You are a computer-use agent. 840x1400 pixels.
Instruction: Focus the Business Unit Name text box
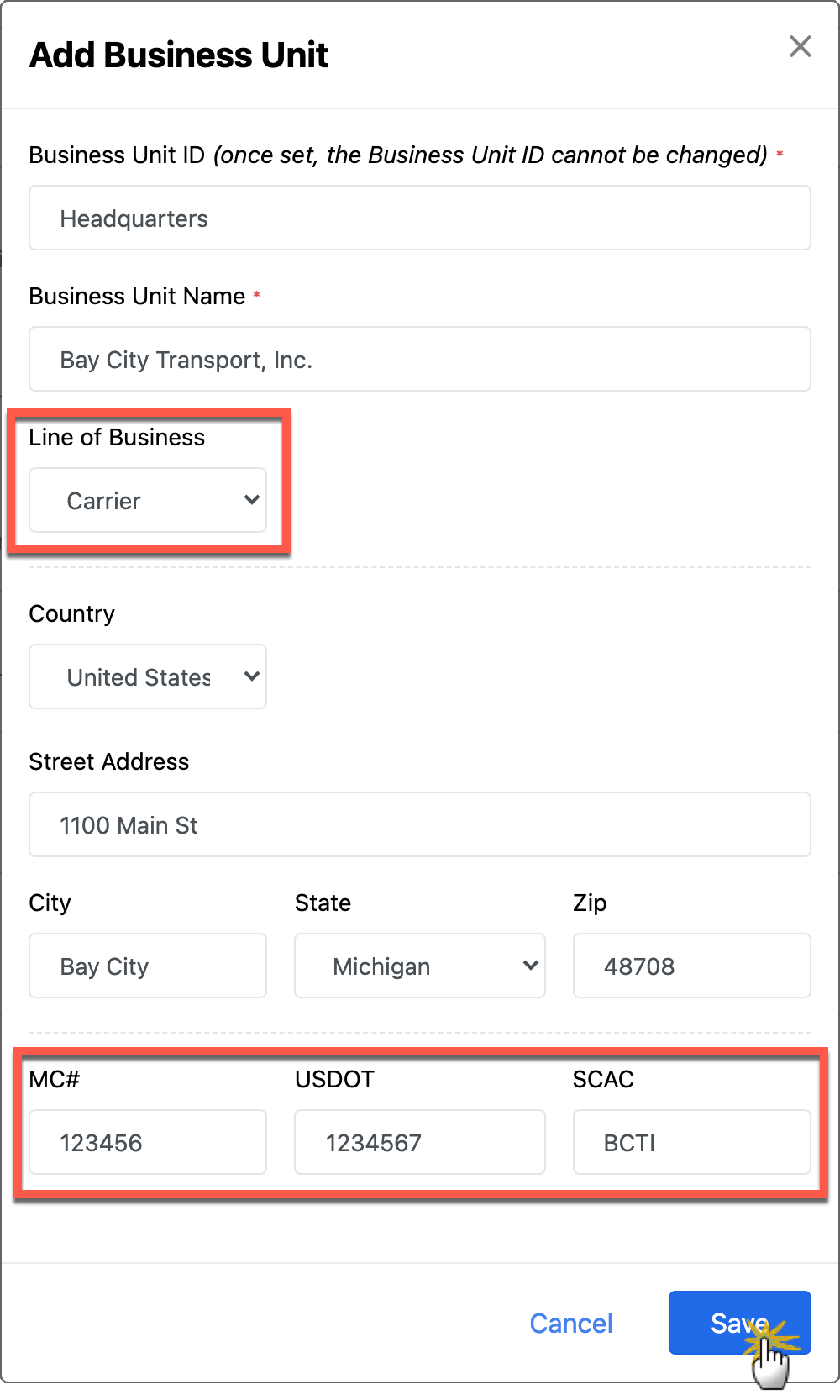419,360
